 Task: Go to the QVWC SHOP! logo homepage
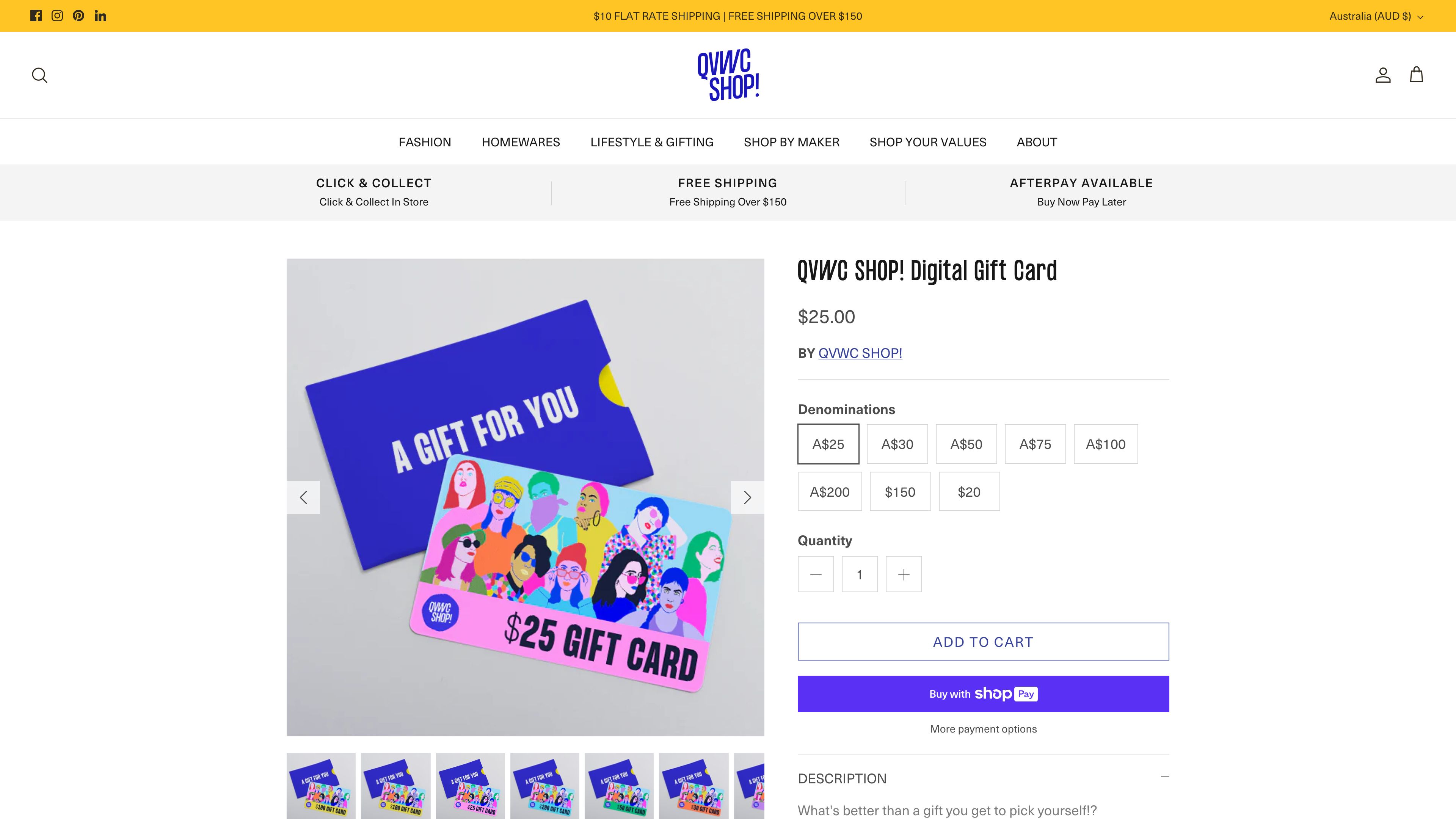728,75
